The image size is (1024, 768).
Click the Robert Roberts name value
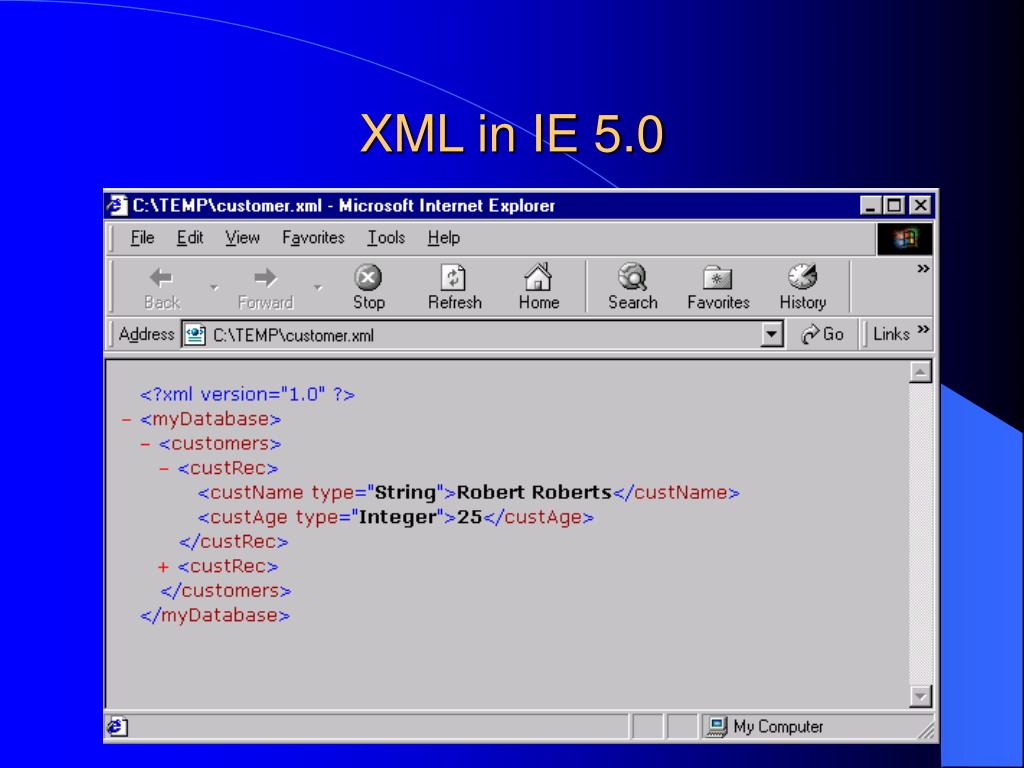coord(534,492)
